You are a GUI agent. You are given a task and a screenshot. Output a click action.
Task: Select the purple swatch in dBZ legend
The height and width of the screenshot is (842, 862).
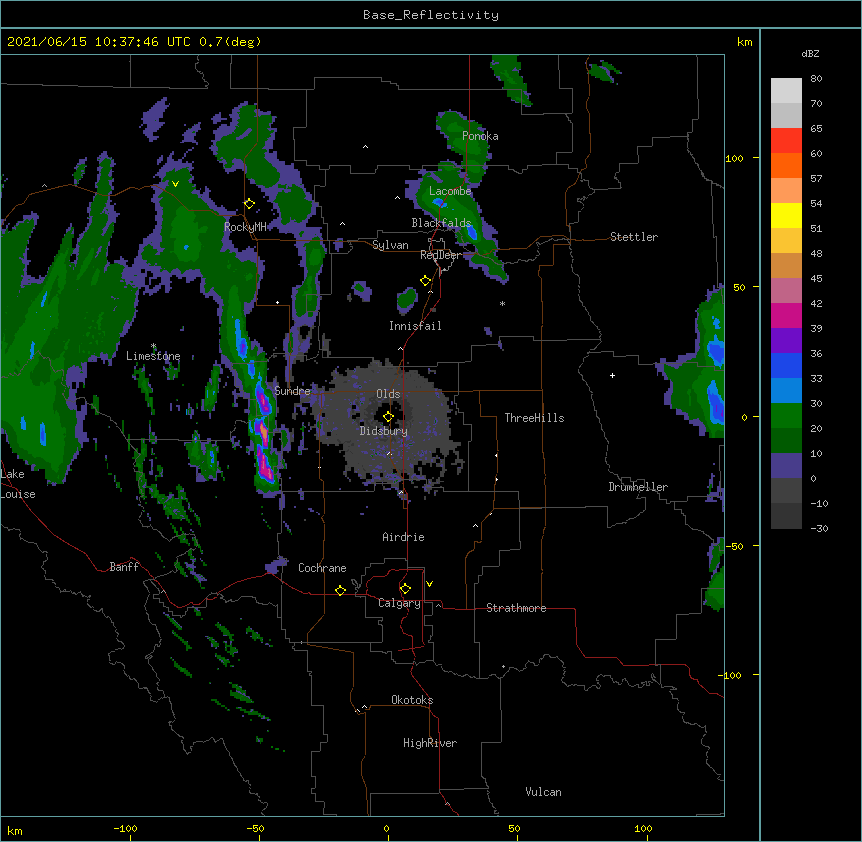coord(786,341)
